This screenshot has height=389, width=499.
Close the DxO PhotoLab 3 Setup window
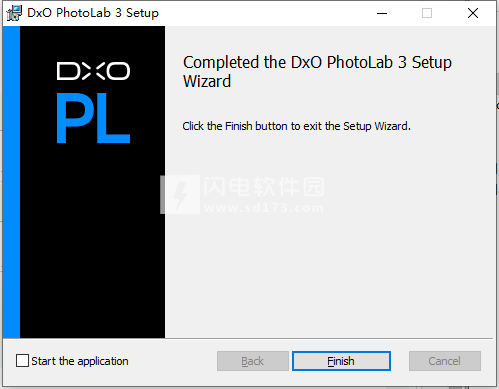473,13
